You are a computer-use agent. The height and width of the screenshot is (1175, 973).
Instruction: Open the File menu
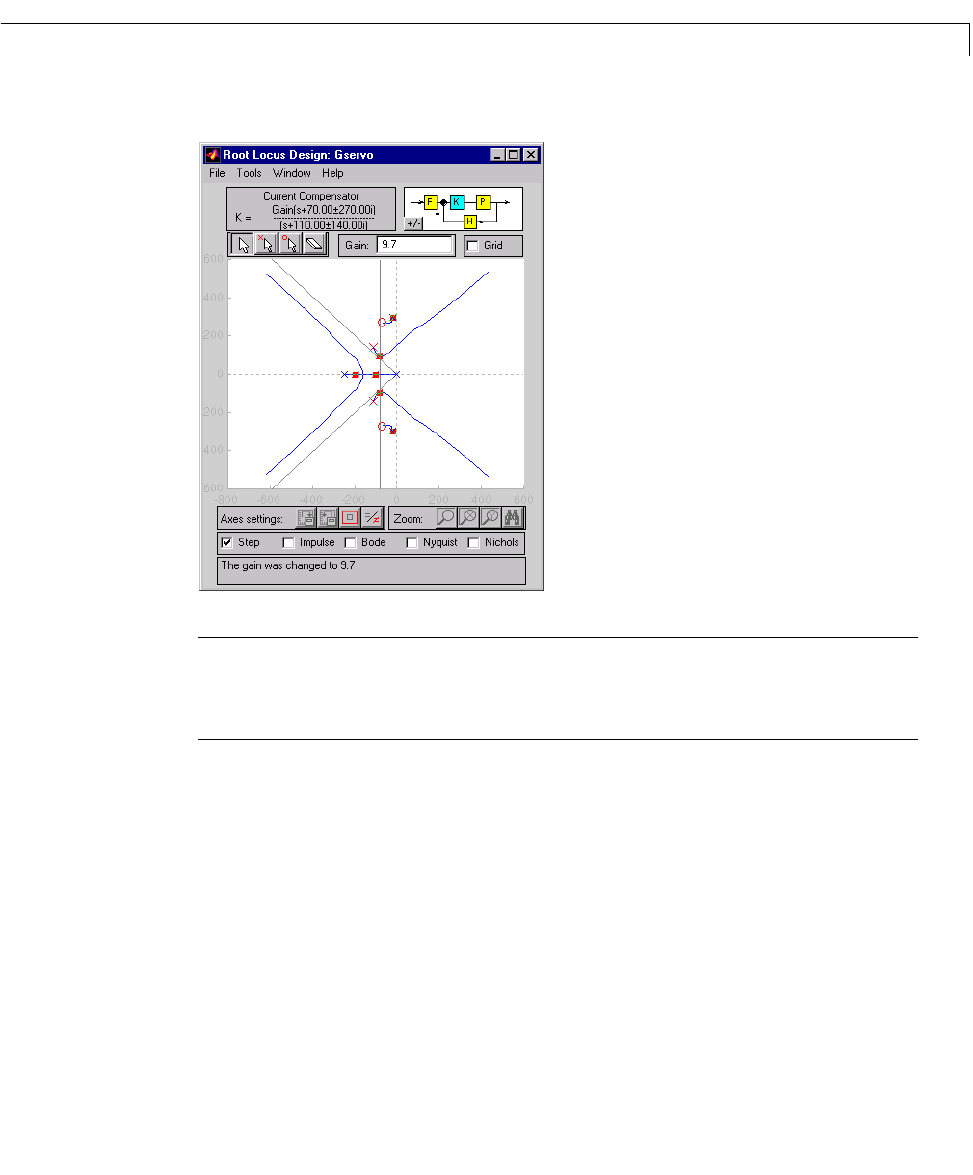[x=217, y=173]
